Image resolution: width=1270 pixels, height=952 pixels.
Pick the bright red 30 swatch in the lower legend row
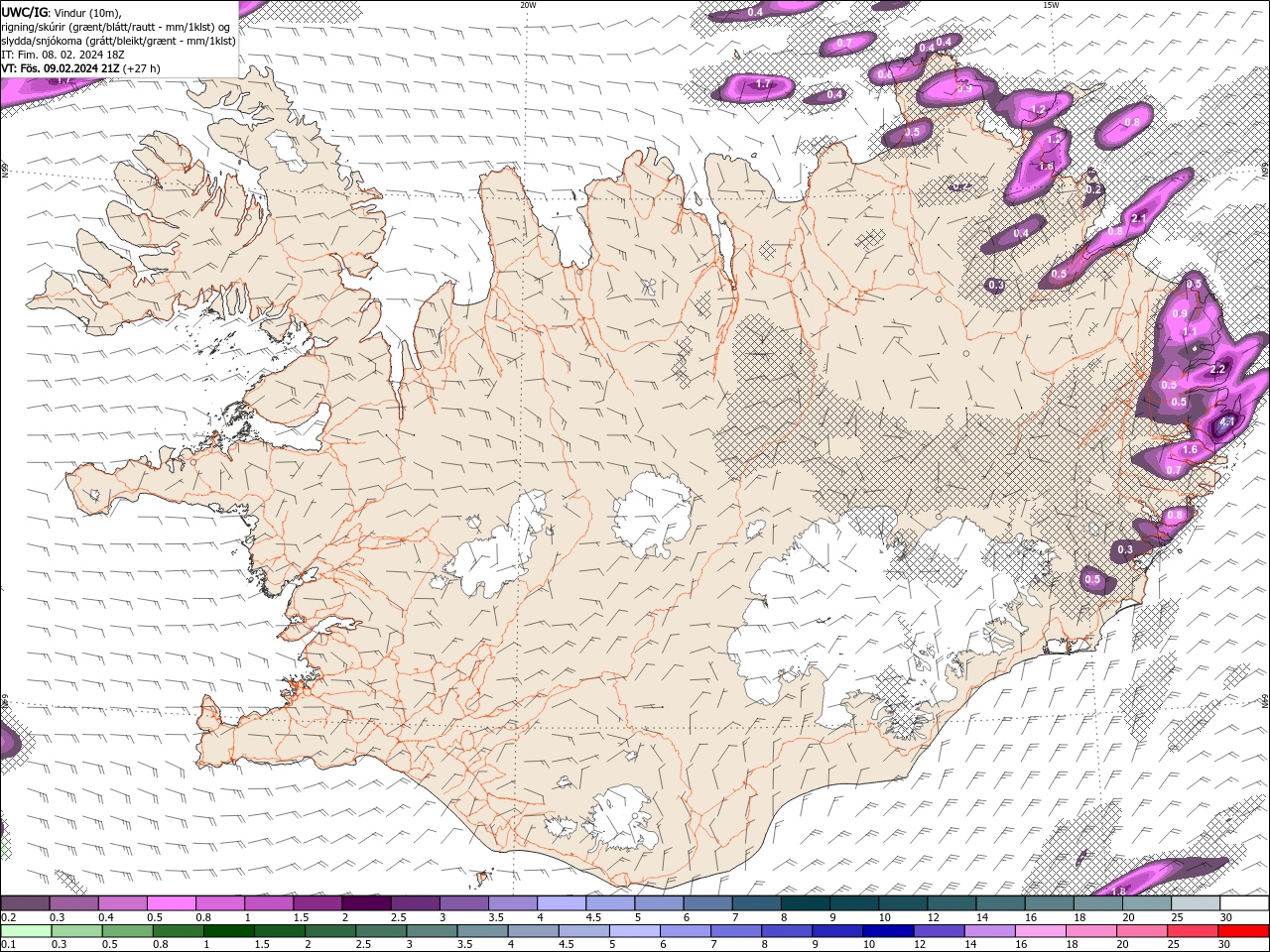tap(1243, 931)
